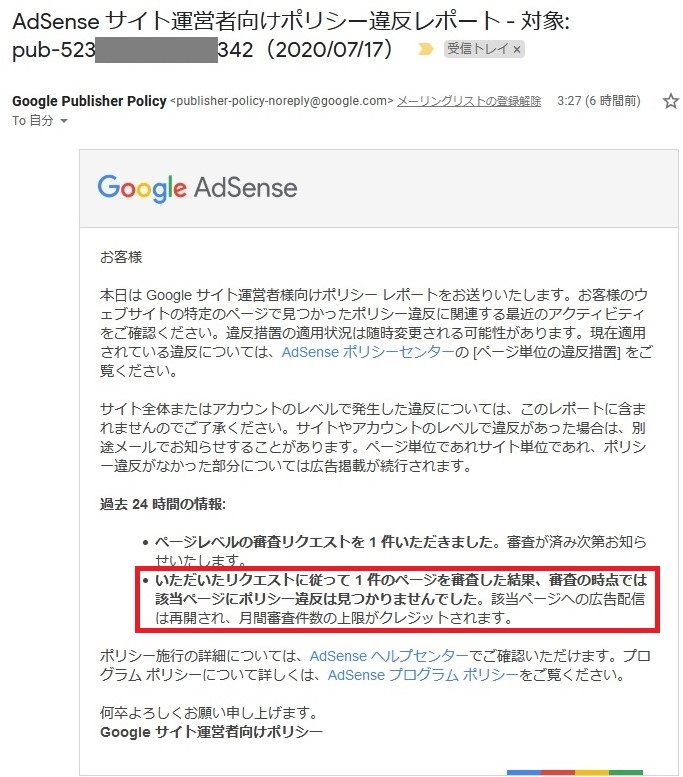Click the お客様 greeting line

[121, 257]
